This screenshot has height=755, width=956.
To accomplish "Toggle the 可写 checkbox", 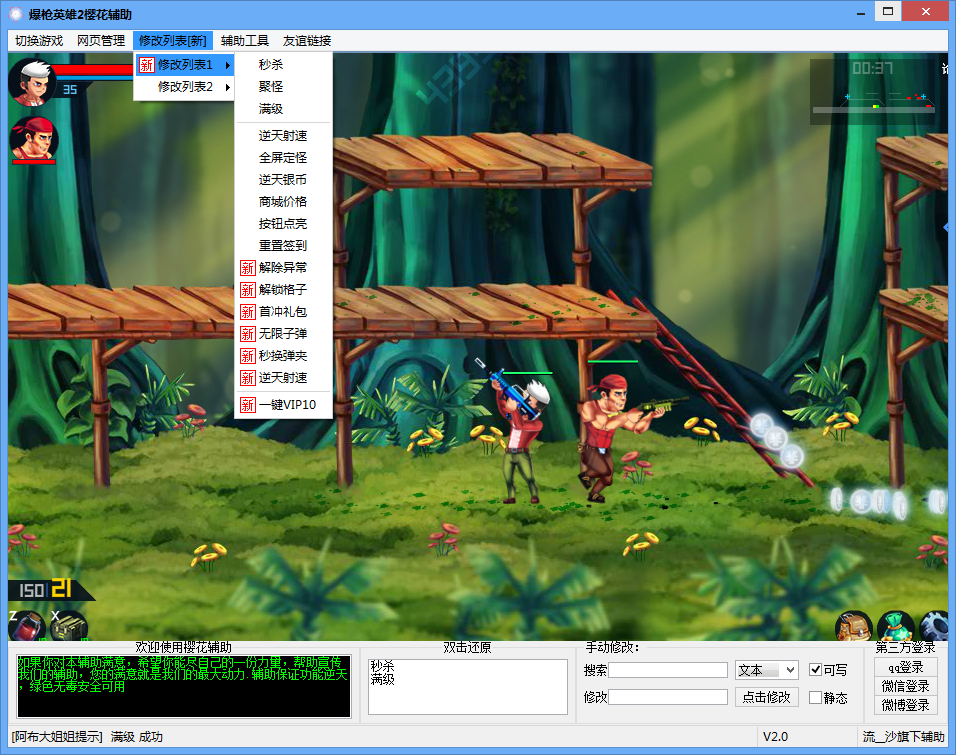I will point(815,670).
